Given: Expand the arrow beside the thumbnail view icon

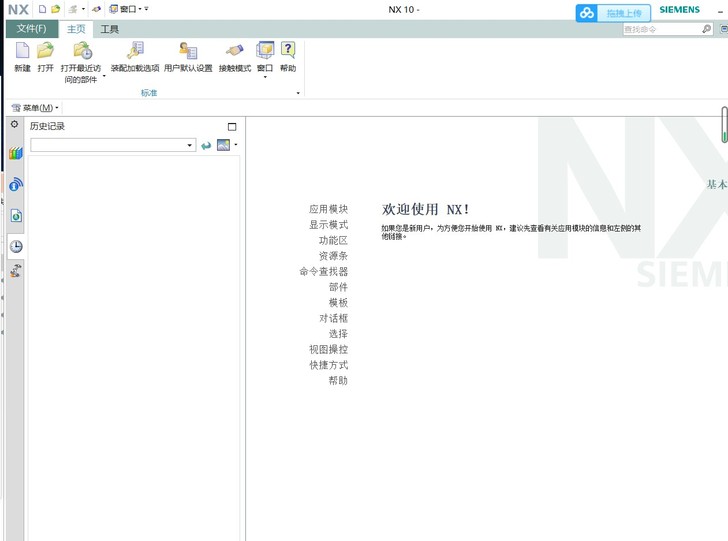Looking at the screenshot, I should 236,145.
